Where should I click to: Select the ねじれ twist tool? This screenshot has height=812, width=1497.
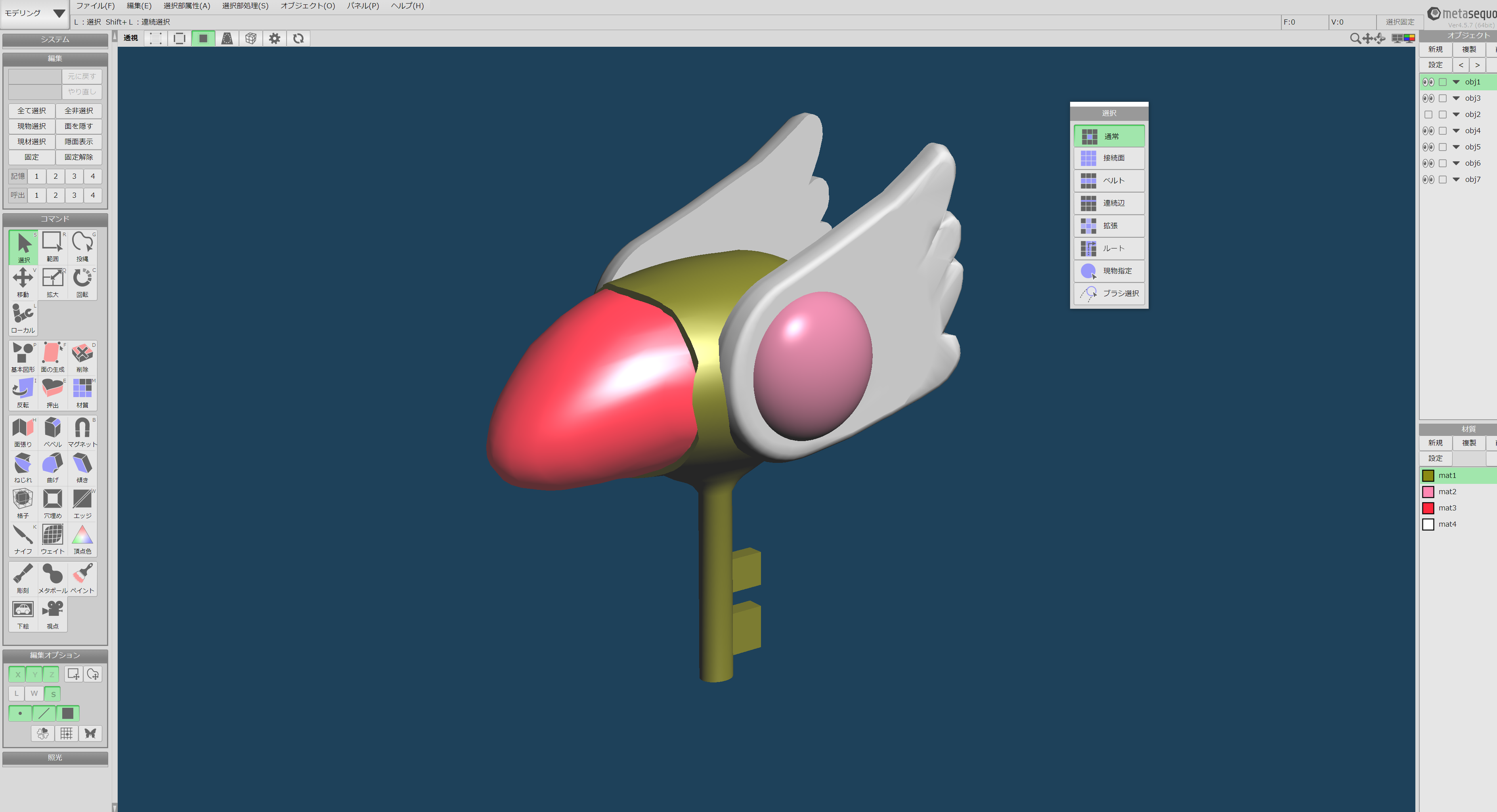coord(23,468)
